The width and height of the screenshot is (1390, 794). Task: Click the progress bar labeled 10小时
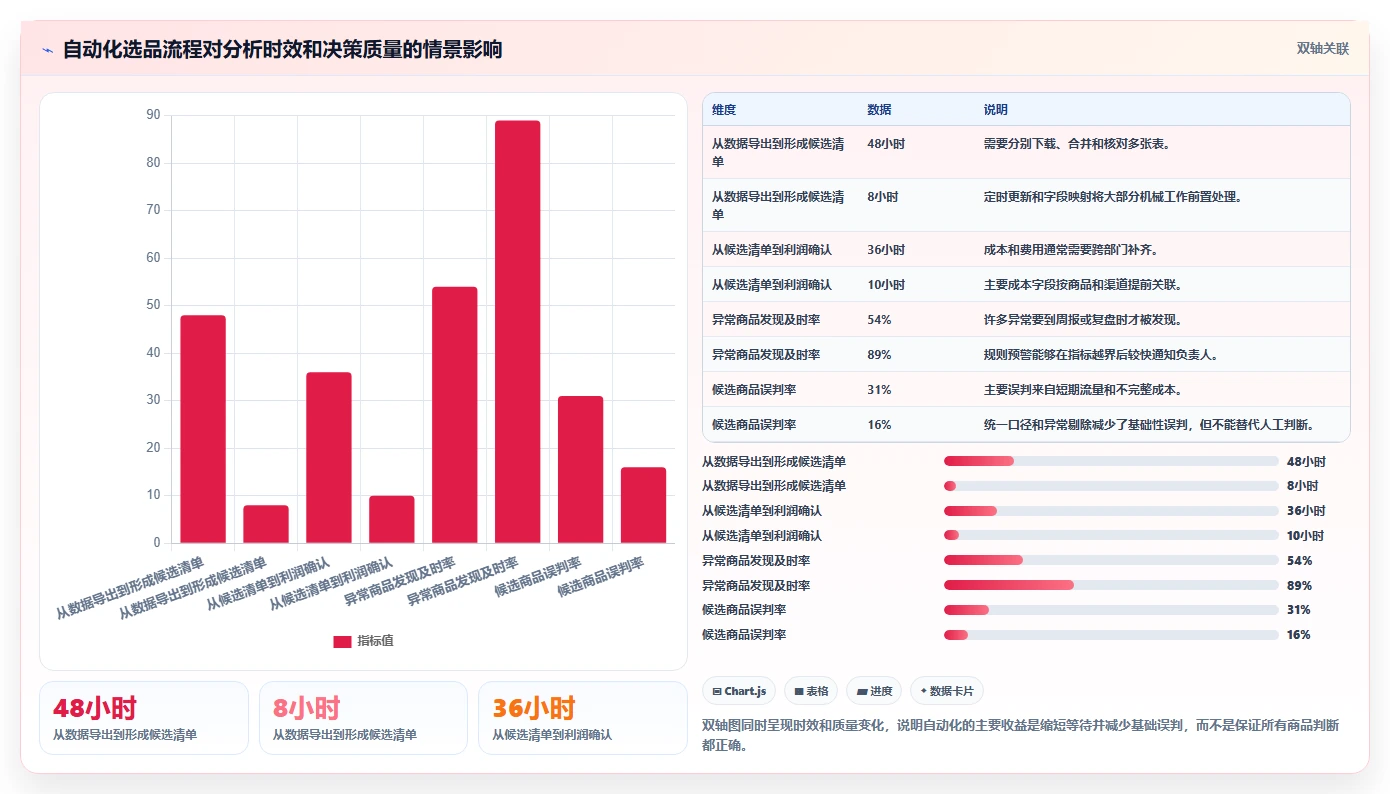(x=1111, y=535)
